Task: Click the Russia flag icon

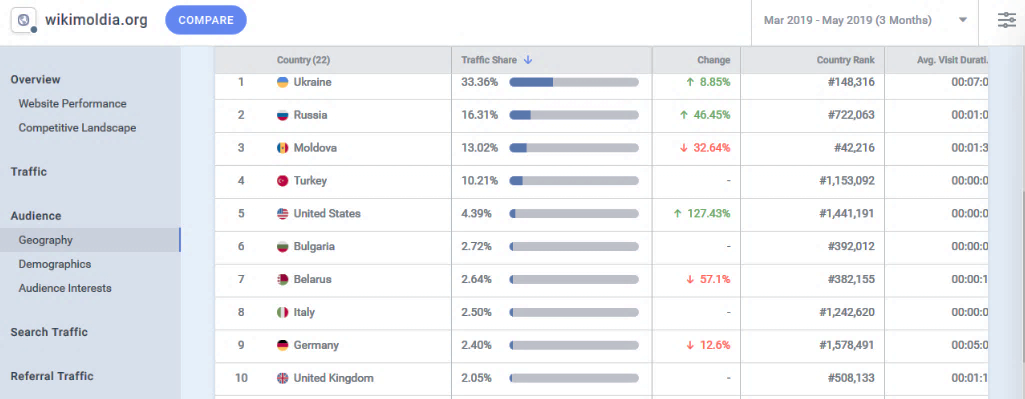Action: click(282, 115)
